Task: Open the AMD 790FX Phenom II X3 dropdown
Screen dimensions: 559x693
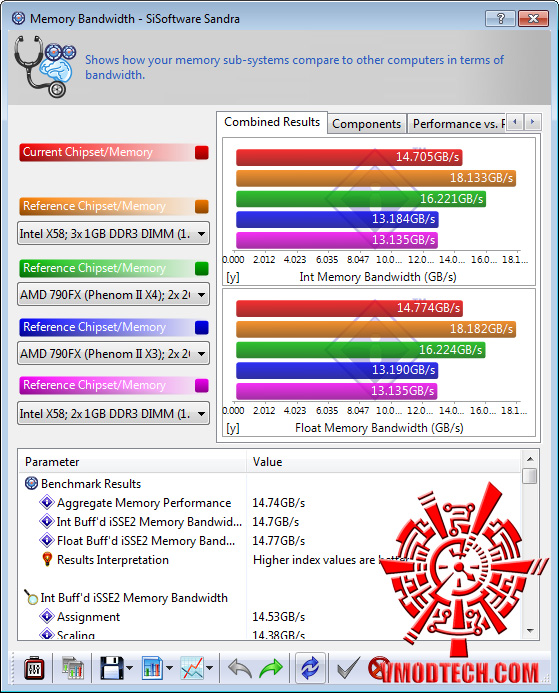Action: 113,353
